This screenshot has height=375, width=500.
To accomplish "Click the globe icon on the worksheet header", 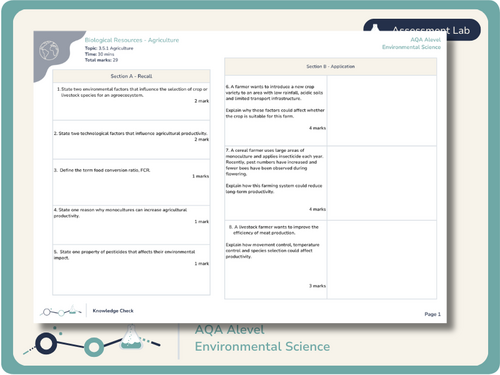I will pos(49,50).
